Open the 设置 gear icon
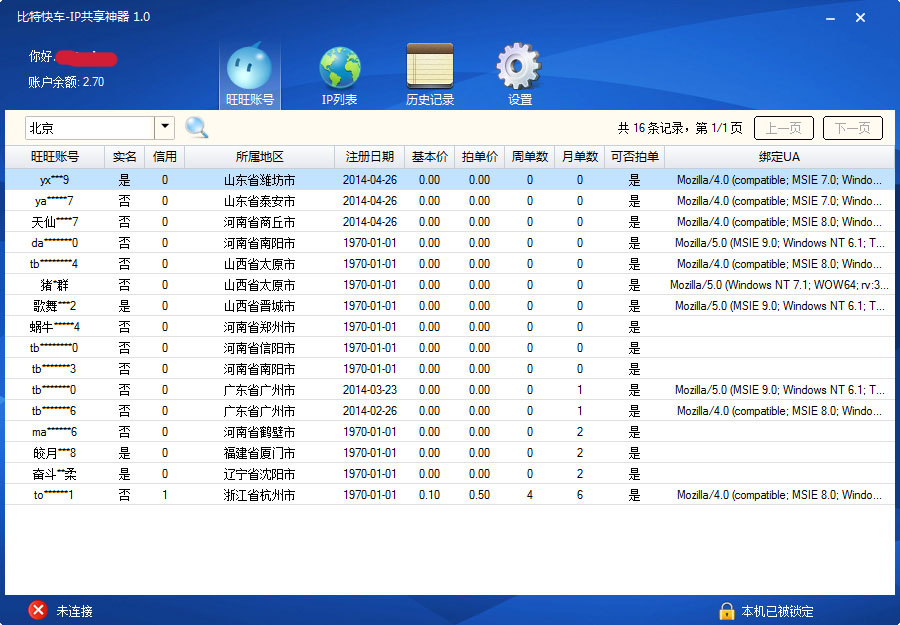The width and height of the screenshot is (900, 625). pos(519,65)
